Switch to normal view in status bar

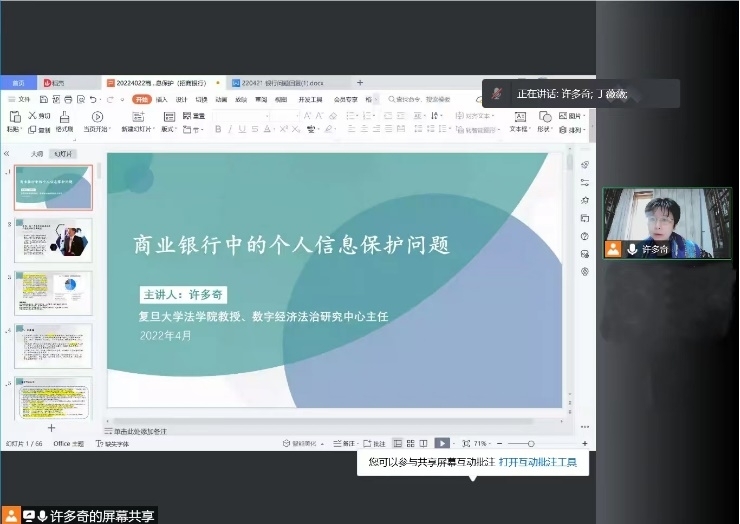coord(397,443)
